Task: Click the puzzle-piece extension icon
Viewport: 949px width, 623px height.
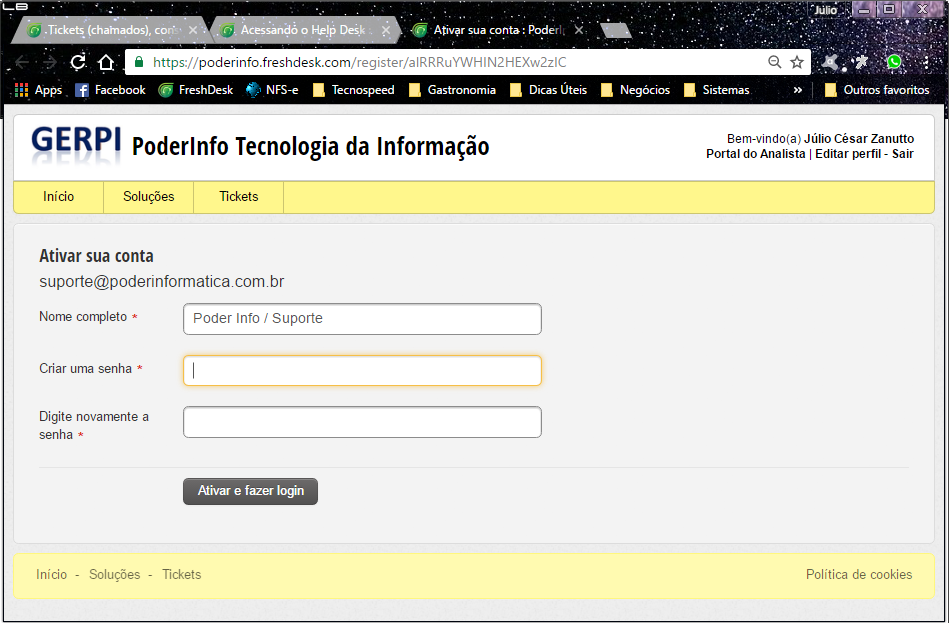Action: point(862,62)
